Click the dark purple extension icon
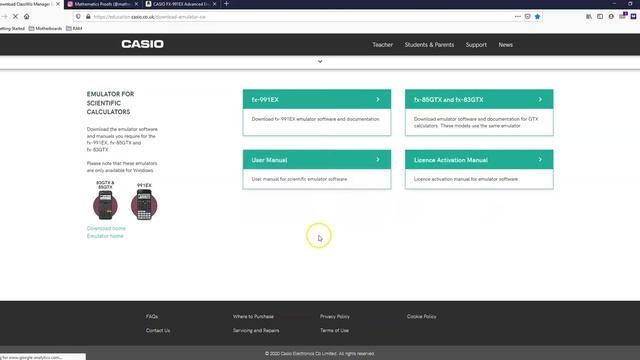The height and width of the screenshot is (360, 640). click(633, 17)
